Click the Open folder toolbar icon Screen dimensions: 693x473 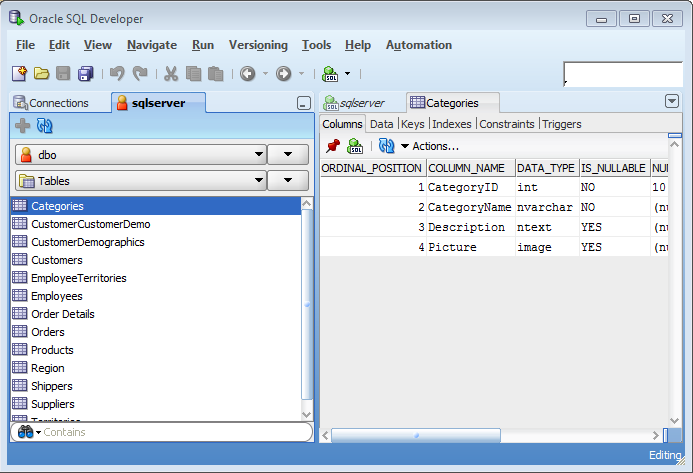42,73
